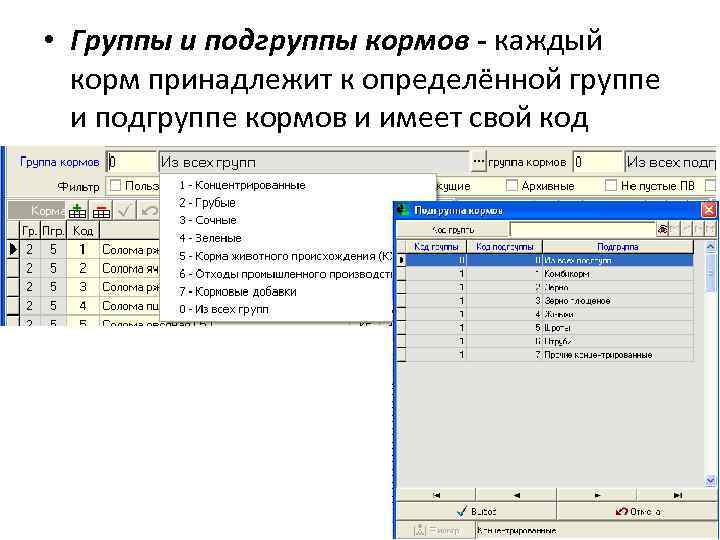Close the Подгруппа кормов dialog
The height and width of the screenshot is (540, 720).
click(709, 210)
